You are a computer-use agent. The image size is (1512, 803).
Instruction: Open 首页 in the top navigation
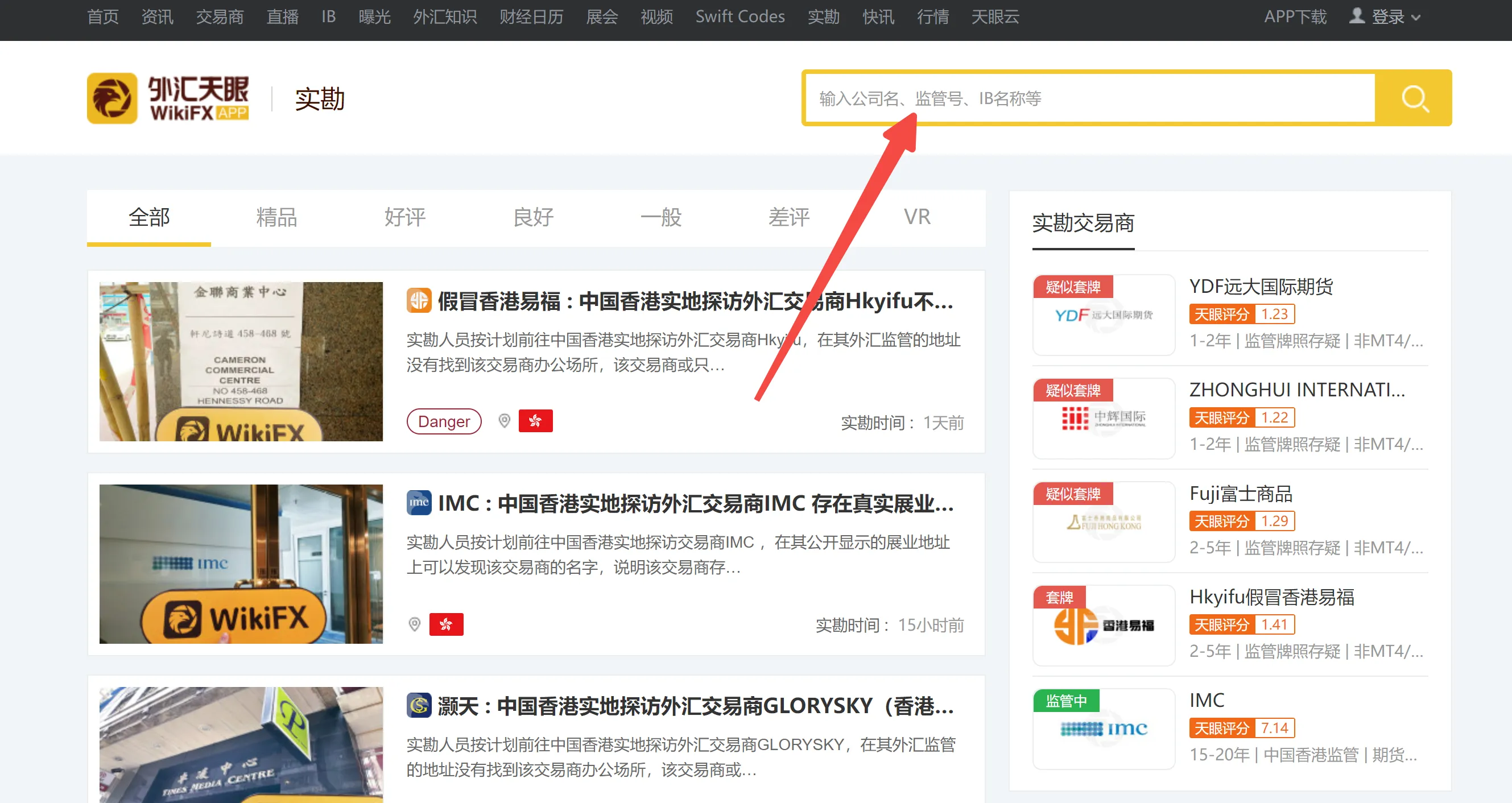pos(103,16)
